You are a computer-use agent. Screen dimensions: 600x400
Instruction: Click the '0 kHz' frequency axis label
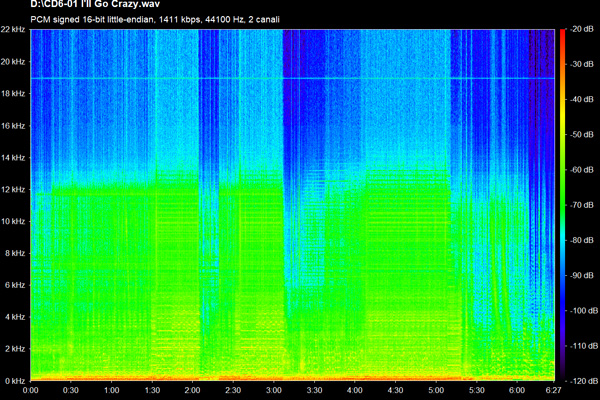(13, 381)
